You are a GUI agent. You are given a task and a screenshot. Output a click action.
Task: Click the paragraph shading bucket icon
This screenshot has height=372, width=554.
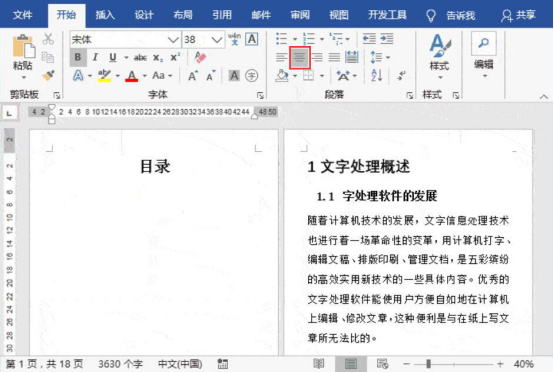[282, 76]
